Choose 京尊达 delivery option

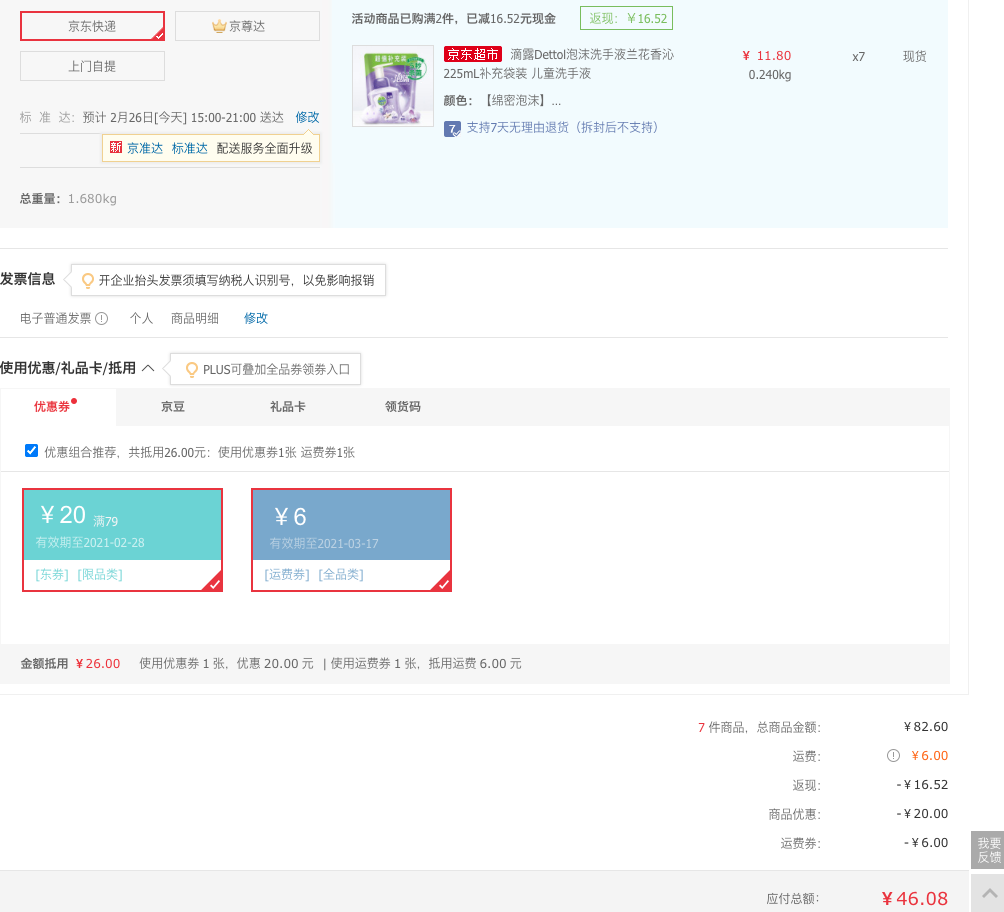point(247,26)
